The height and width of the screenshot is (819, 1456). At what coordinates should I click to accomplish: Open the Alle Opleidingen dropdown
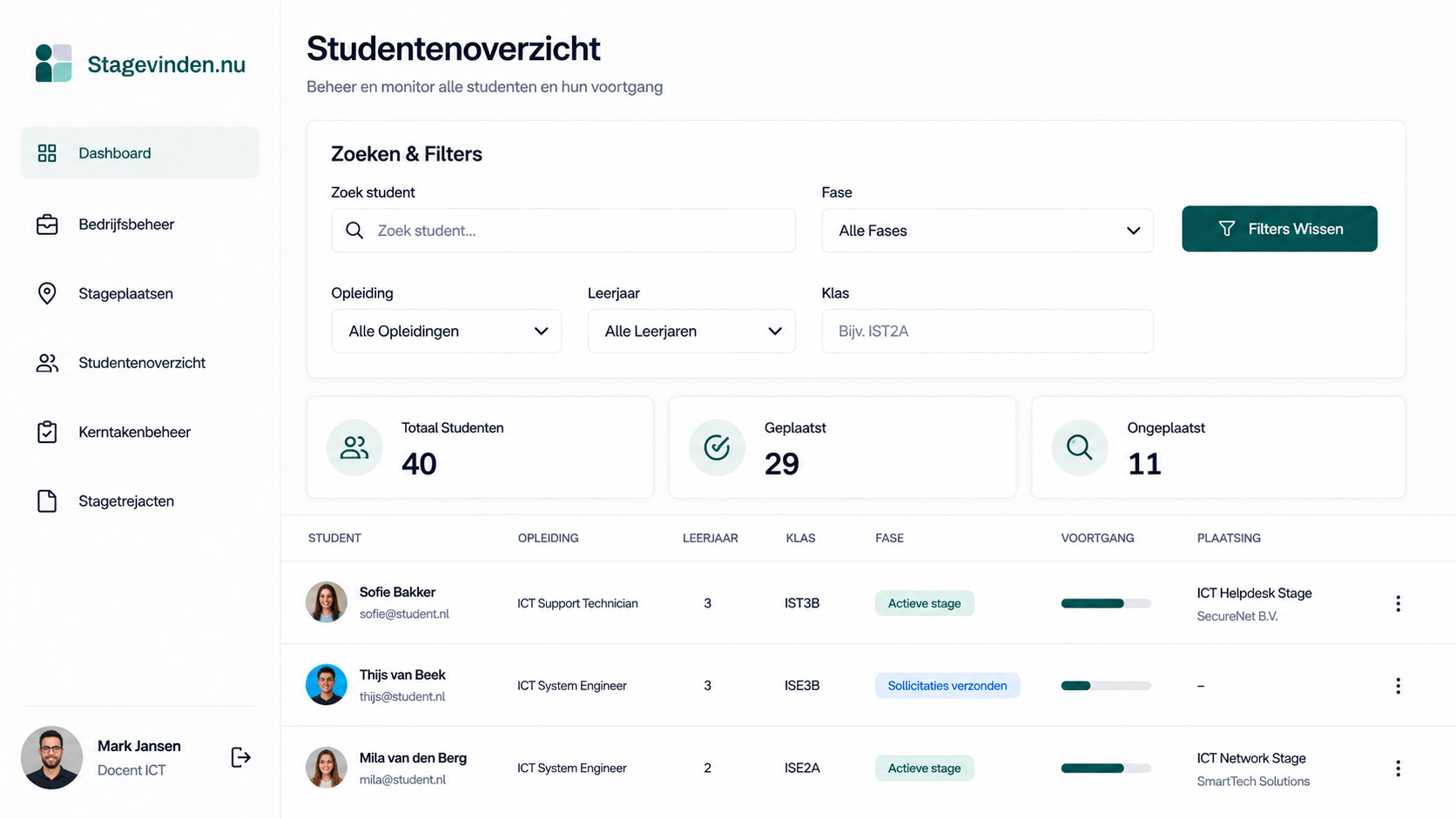(x=446, y=331)
